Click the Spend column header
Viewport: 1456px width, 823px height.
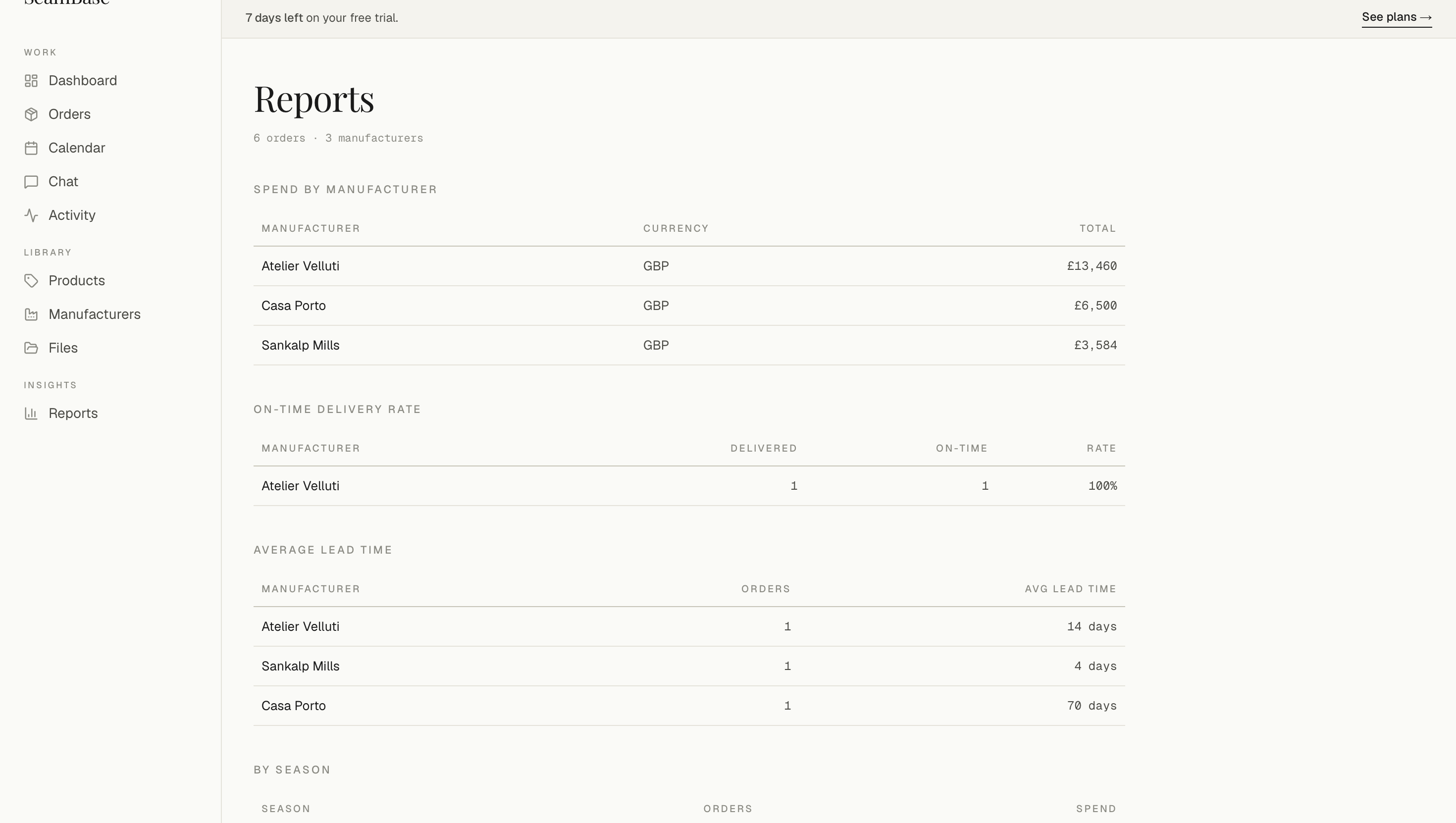[x=1096, y=809]
